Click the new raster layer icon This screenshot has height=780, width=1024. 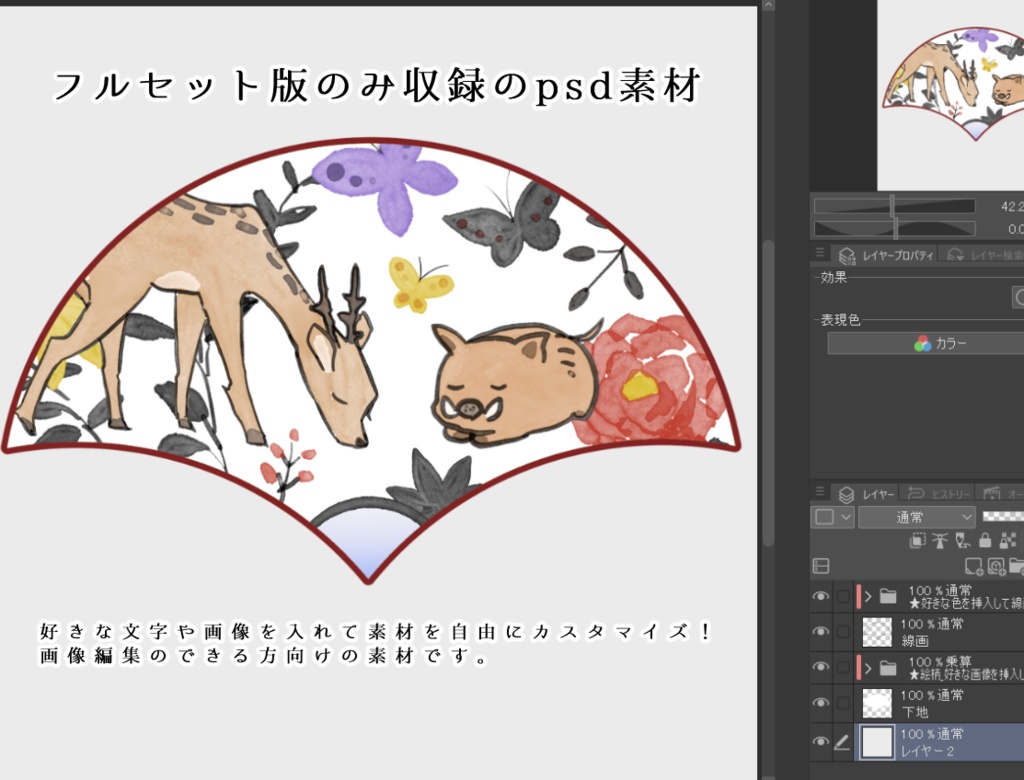coord(974,566)
